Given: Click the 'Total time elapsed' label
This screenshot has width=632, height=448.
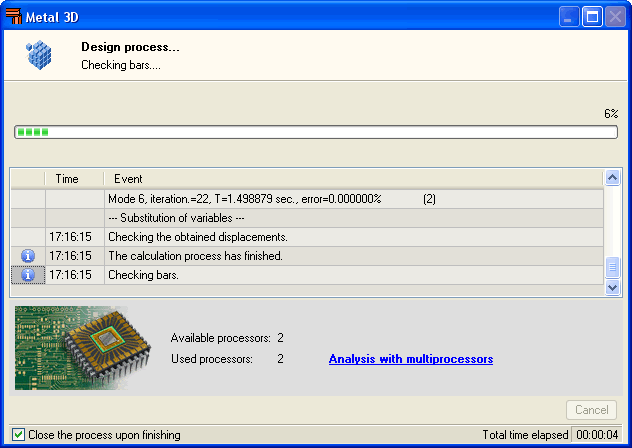Looking at the screenshot, I should click(x=525, y=435).
